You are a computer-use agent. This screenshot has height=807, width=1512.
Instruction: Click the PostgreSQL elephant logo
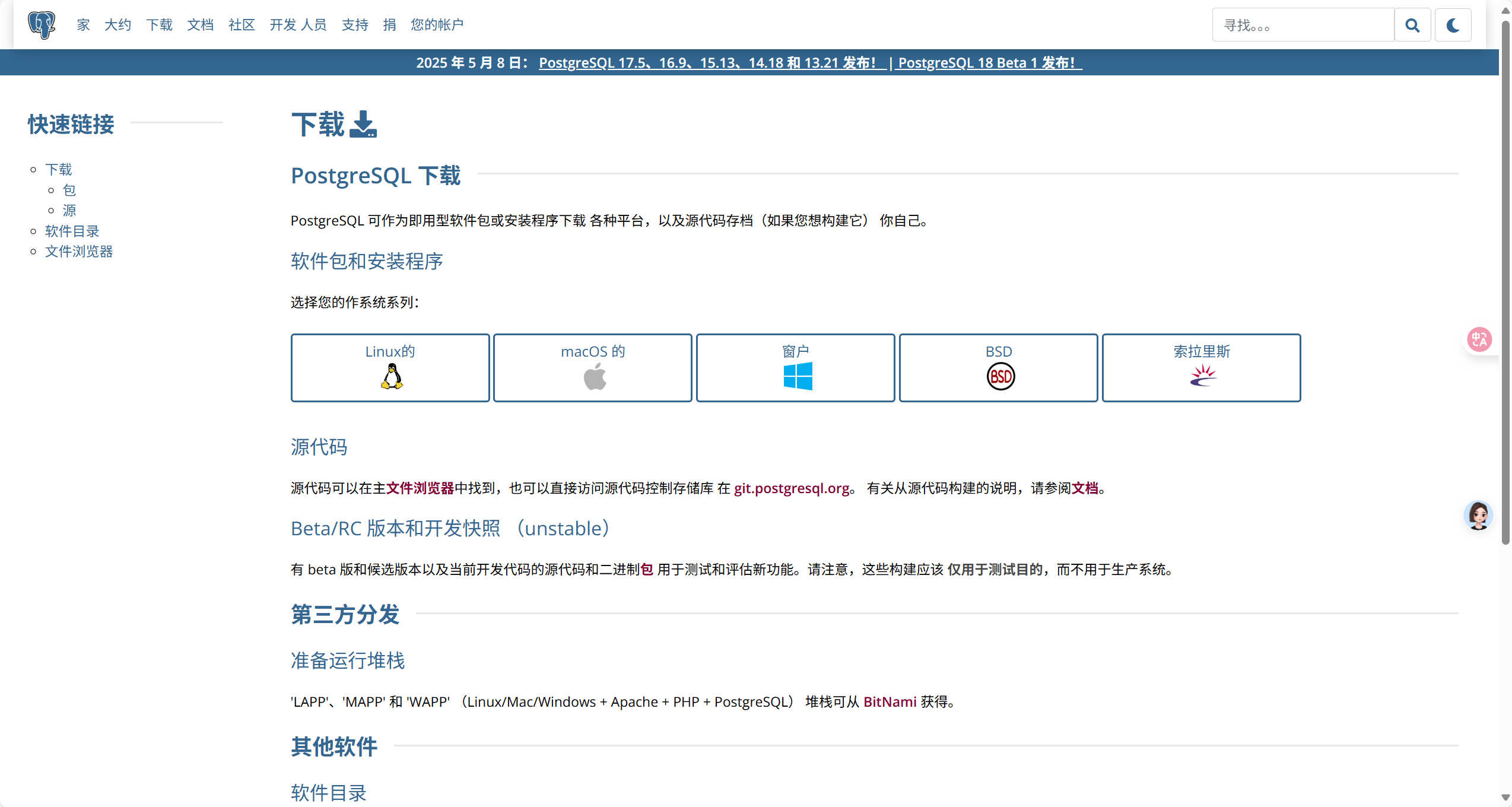coord(41,24)
